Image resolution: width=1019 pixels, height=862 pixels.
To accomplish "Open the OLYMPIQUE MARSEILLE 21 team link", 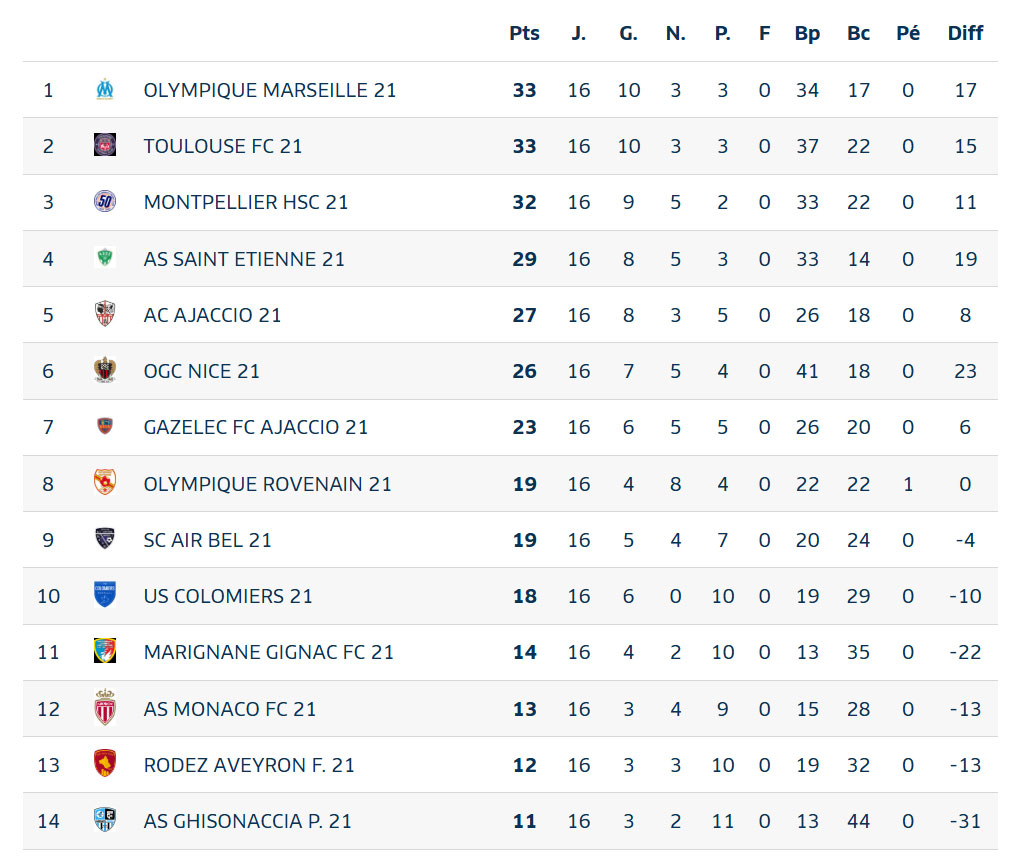I will pyautogui.click(x=270, y=90).
